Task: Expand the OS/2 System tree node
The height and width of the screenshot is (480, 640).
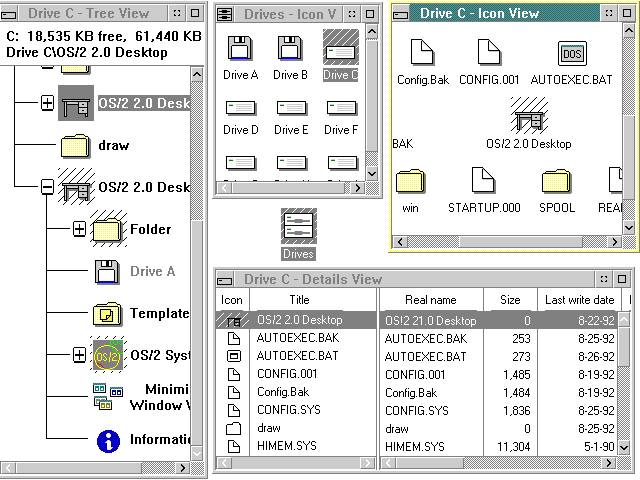Action: click(79, 355)
